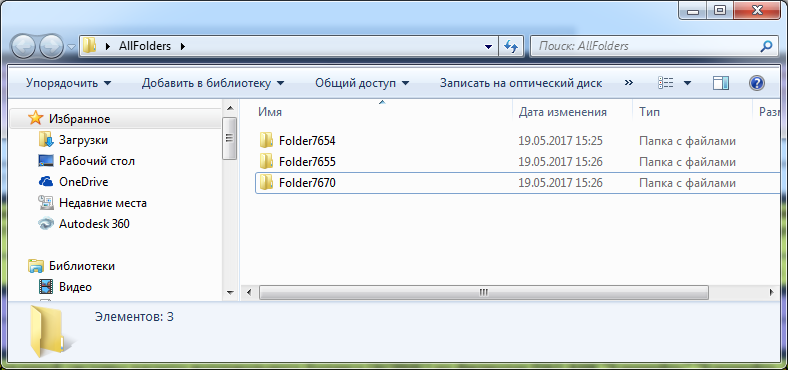Close the AllFolders window

756,10
